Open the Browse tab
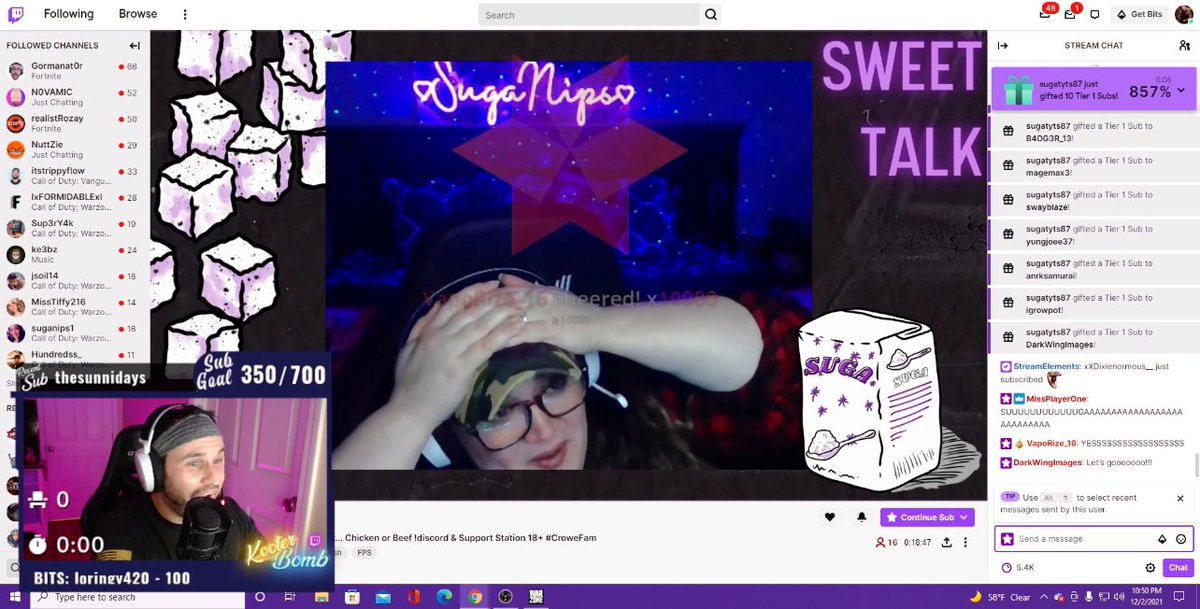The height and width of the screenshot is (609, 1200). coord(138,14)
